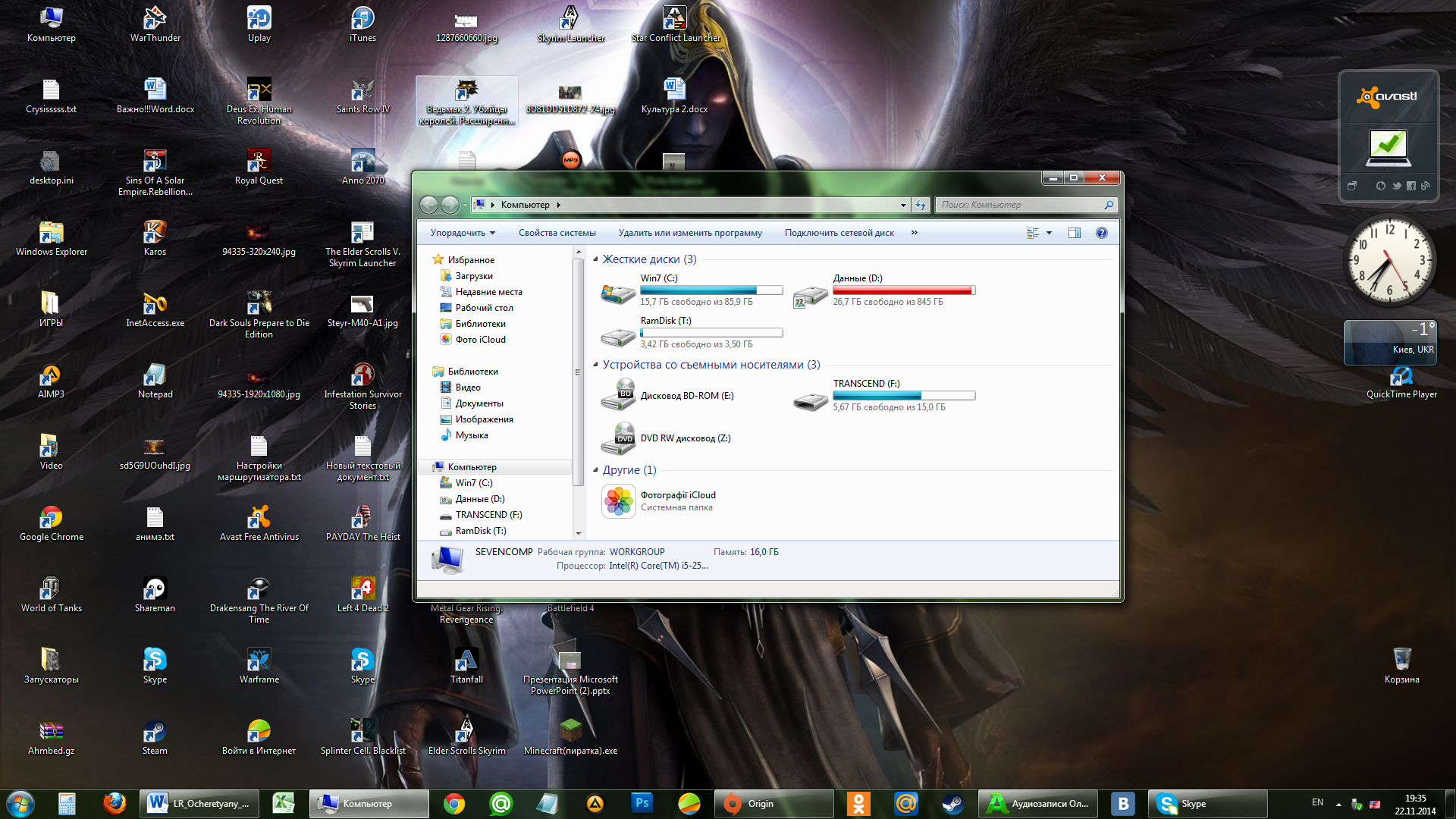Open World of Tanks shortcut
The width and height of the screenshot is (1456, 819).
[52, 594]
